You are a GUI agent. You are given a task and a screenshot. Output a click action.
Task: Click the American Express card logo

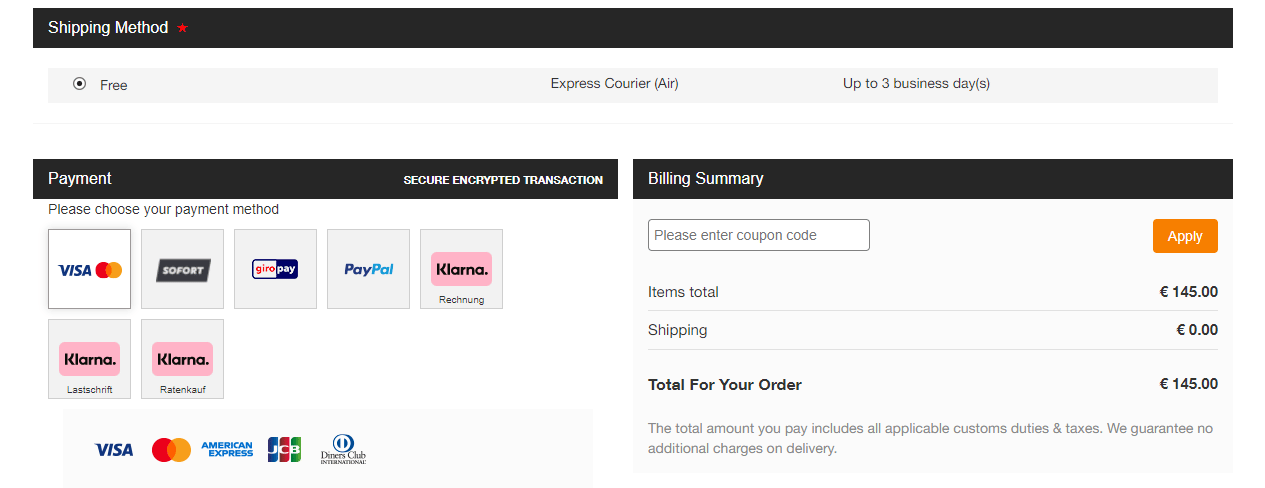coord(227,450)
